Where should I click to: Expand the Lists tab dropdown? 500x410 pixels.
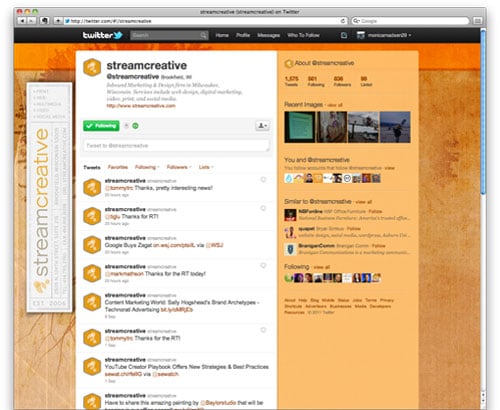[212, 167]
